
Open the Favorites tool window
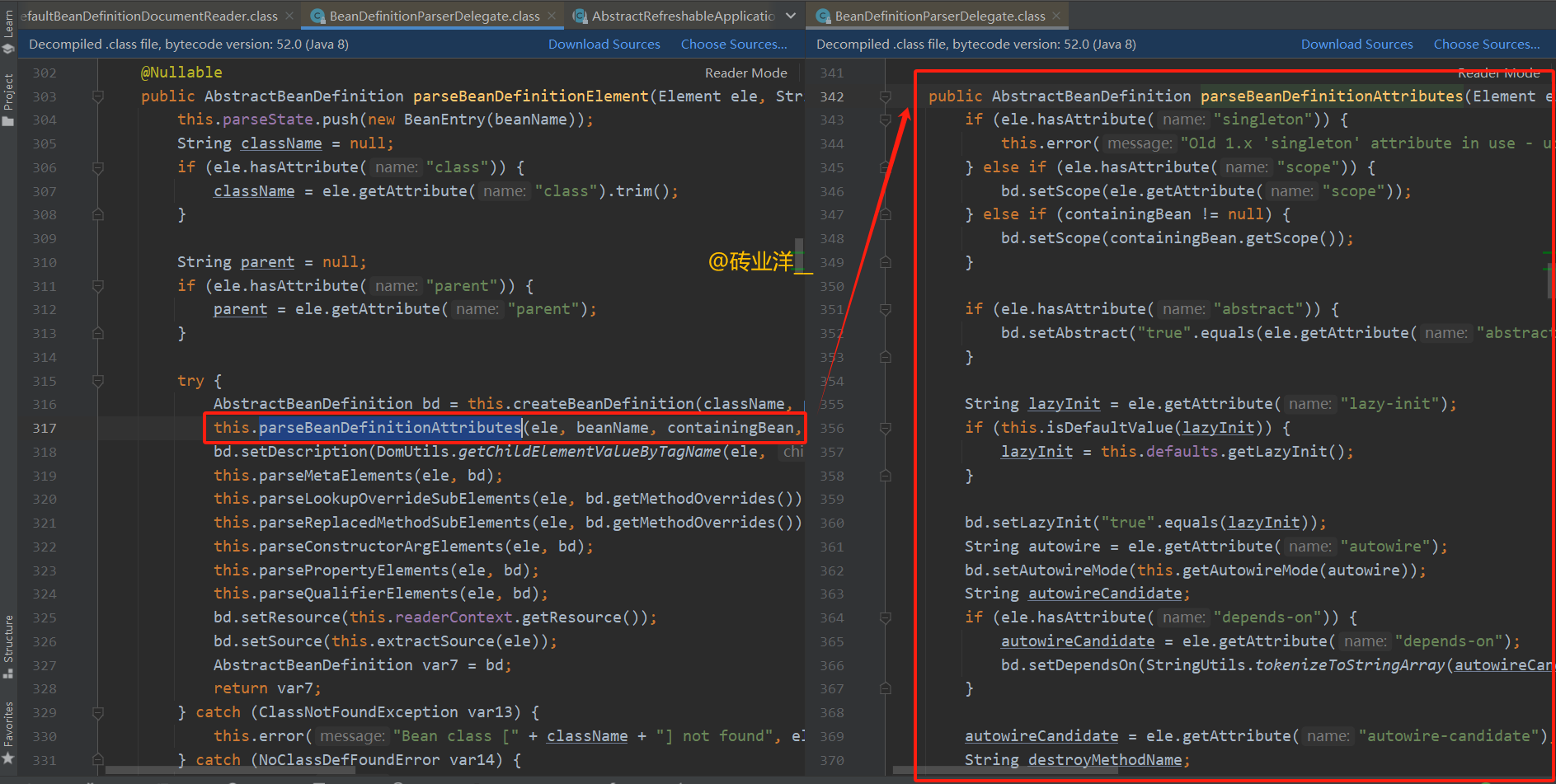[8, 733]
